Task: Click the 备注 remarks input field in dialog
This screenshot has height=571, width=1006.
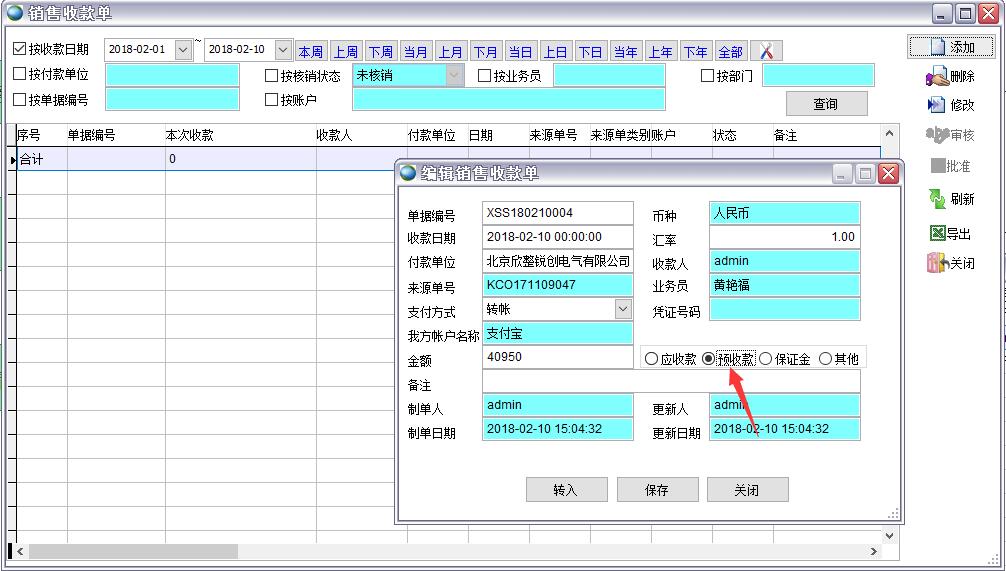Action: click(670, 381)
